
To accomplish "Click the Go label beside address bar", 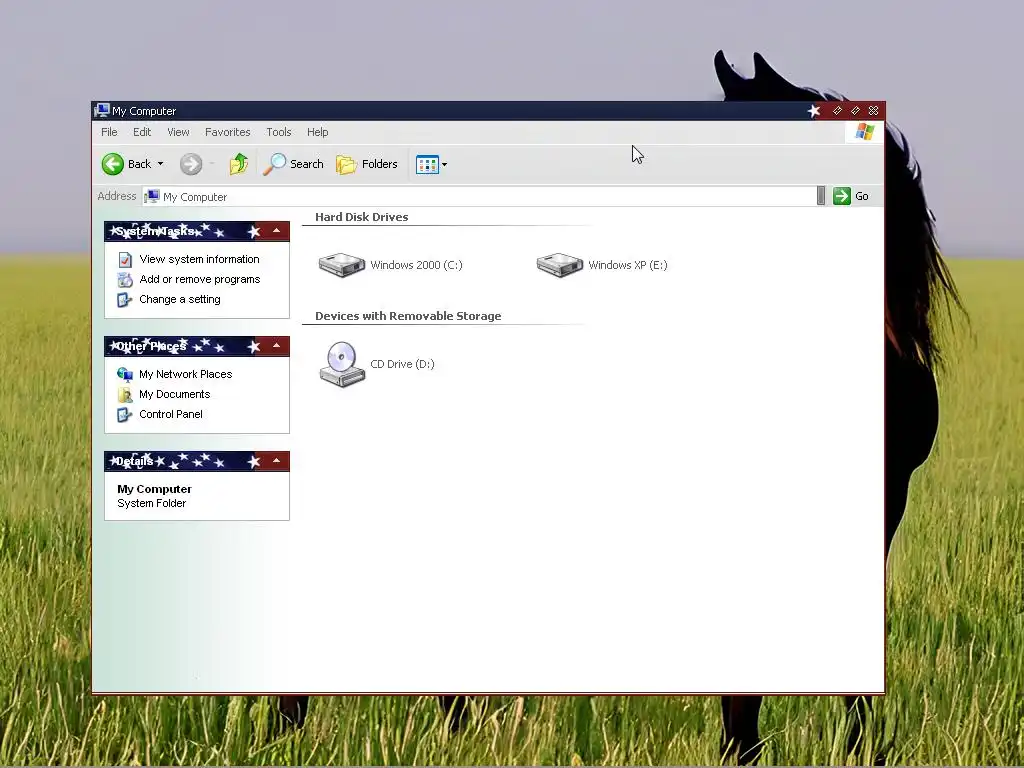I will pyautogui.click(x=861, y=197).
